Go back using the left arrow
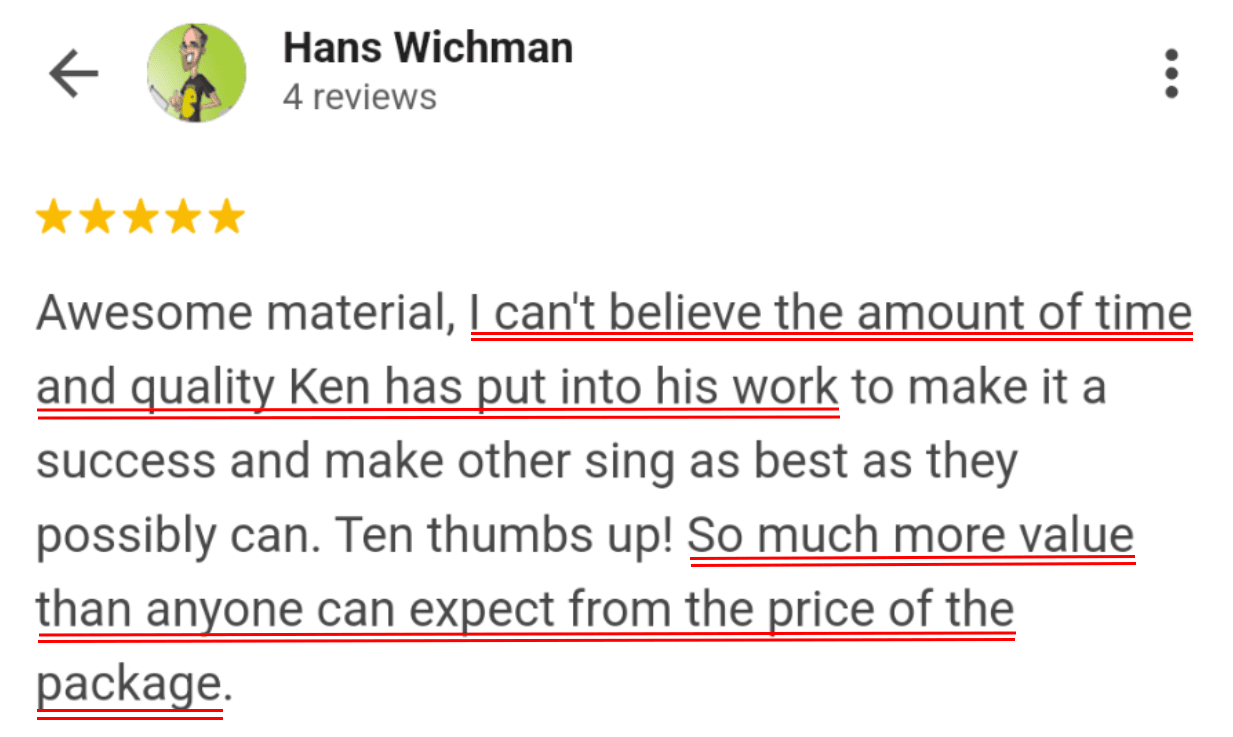Screen dimensions: 1233x737 click(74, 74)
